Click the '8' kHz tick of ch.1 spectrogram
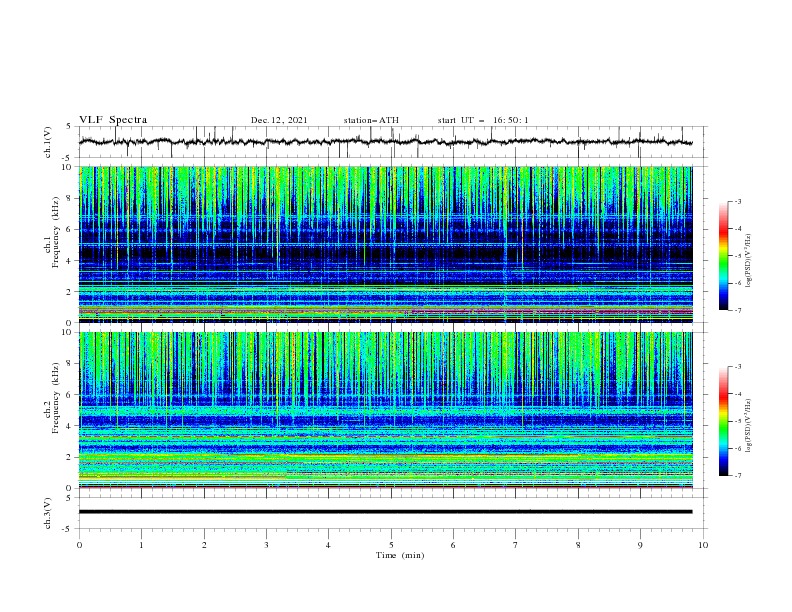Screen dimensions: 792x612 point(70,198)
